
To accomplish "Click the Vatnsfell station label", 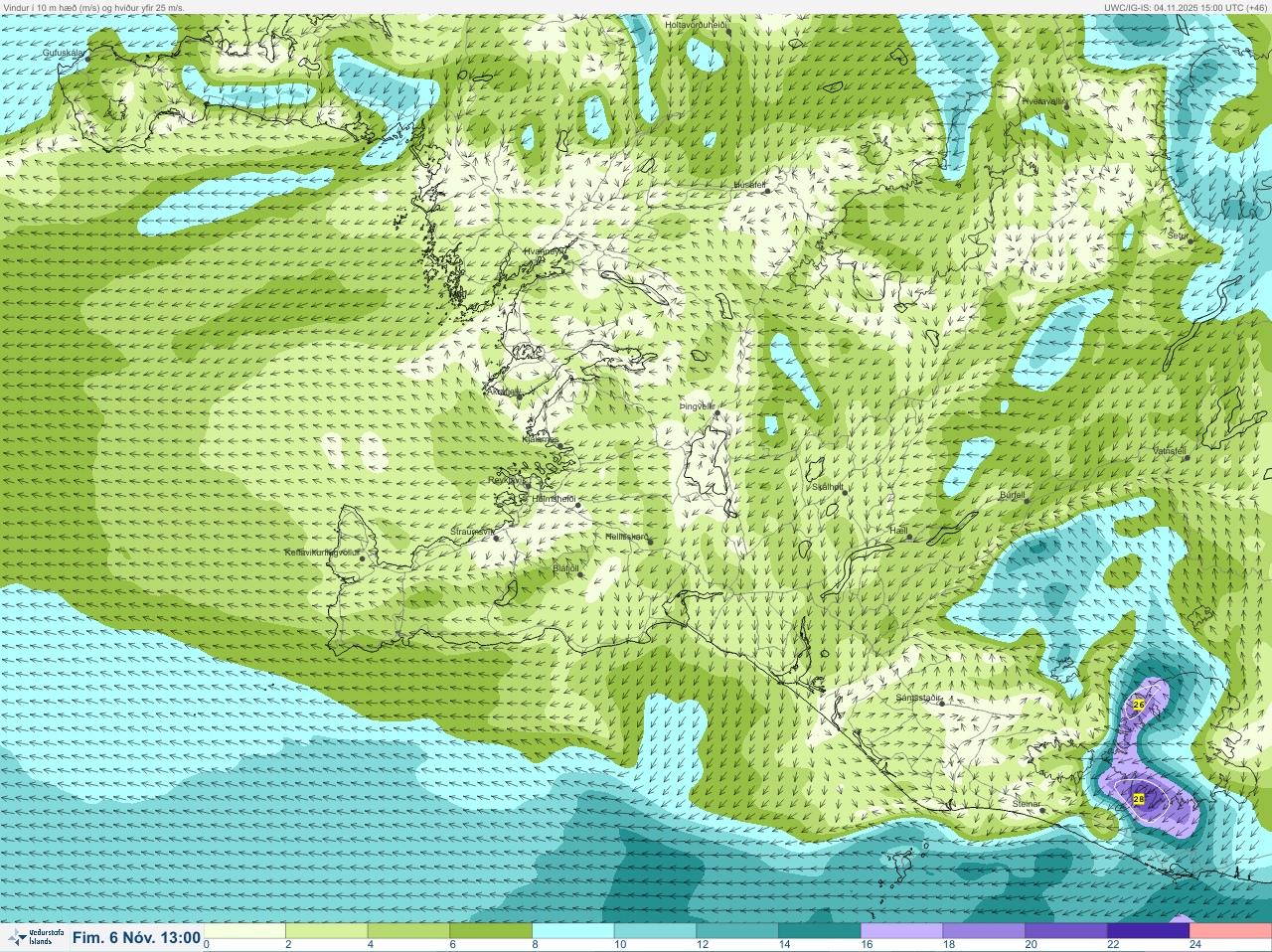I will [1170, 451].
